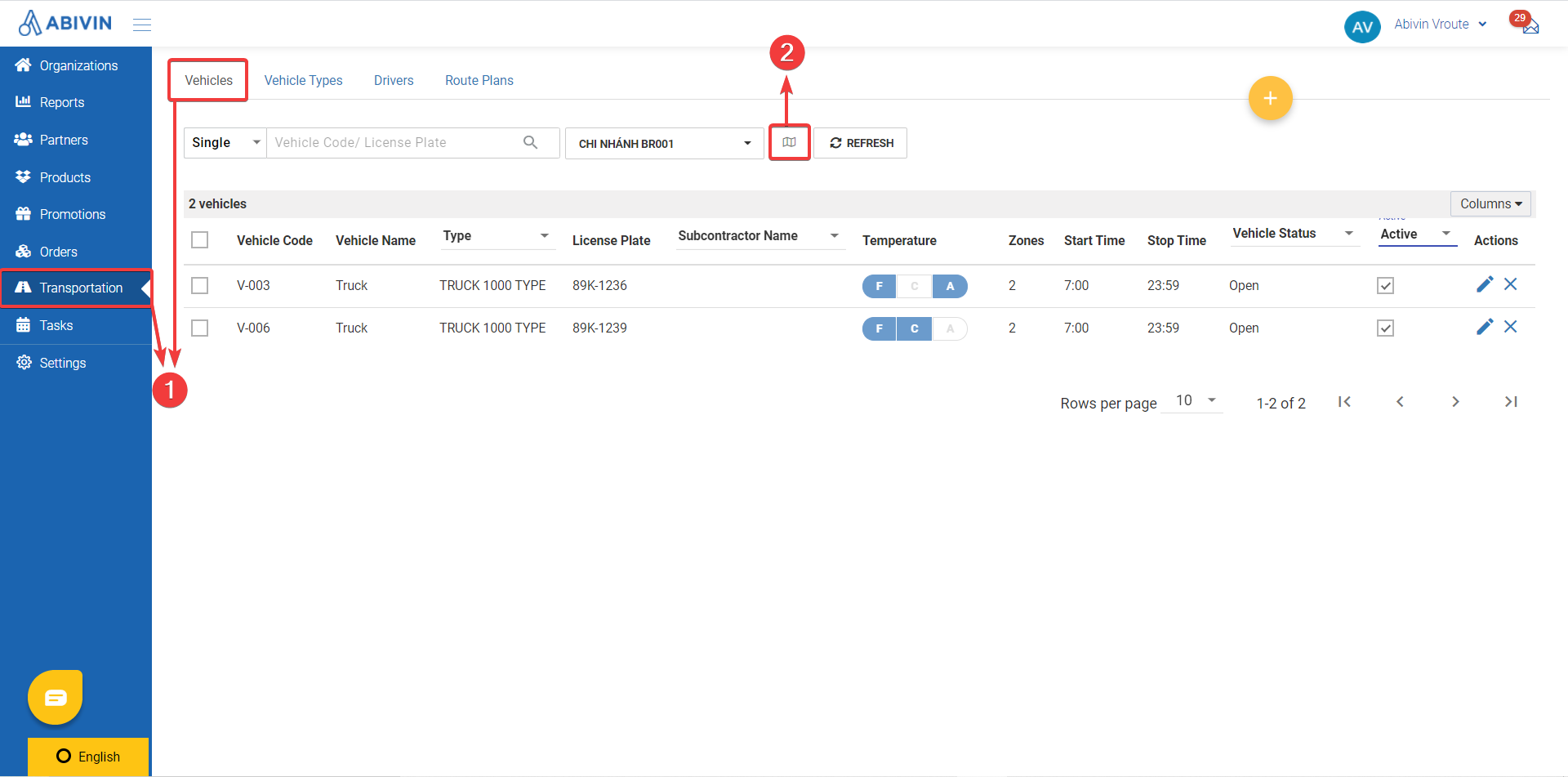Viewport: 1568px width, 777px height.
Task: Go to last page of table
Action: point(1511,401)
